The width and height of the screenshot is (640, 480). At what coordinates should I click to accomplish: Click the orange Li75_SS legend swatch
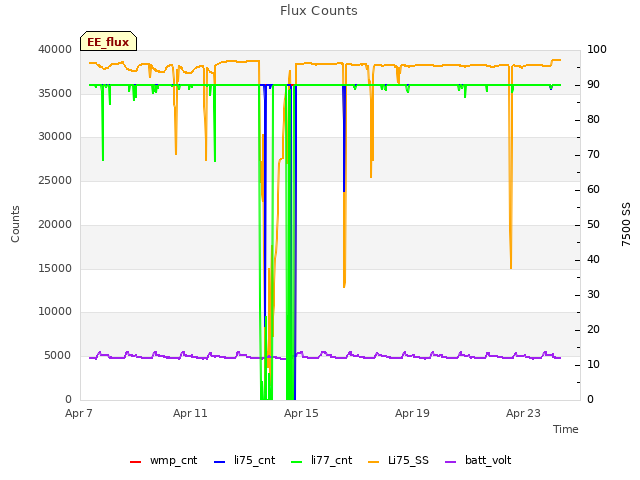pos(373,462)
